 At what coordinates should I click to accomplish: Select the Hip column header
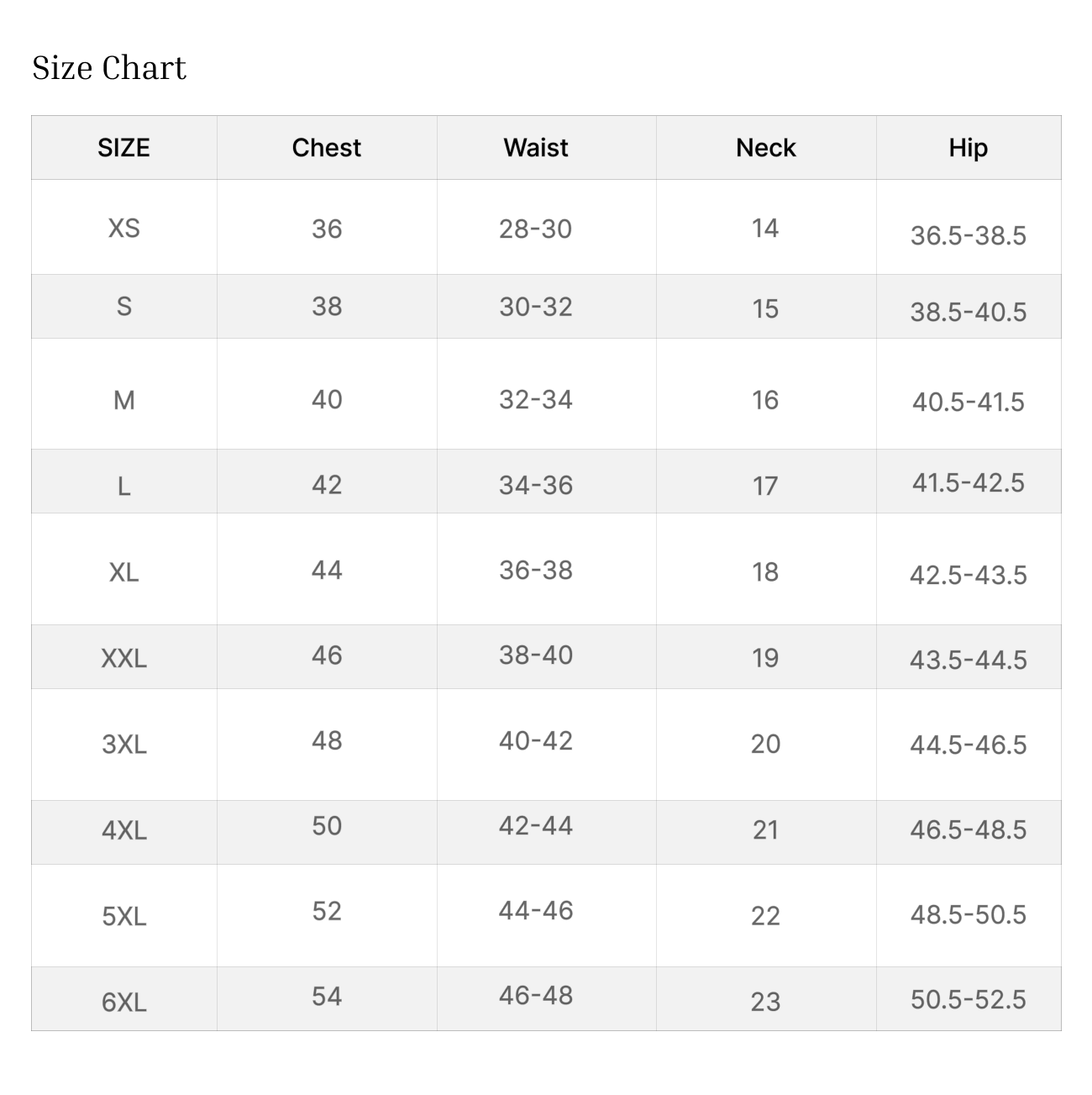(968, 148)
